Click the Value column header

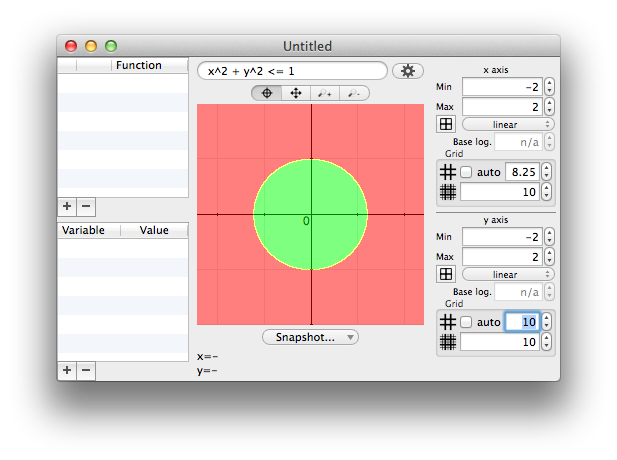(154, 230)
